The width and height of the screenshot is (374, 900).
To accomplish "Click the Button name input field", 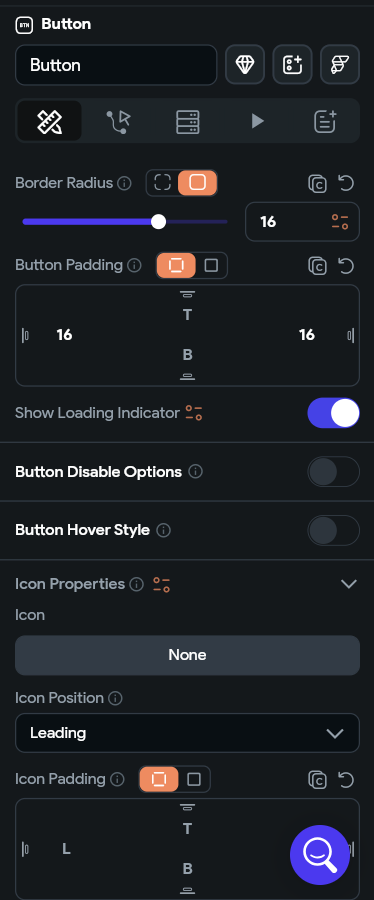I will click(116, 65).
